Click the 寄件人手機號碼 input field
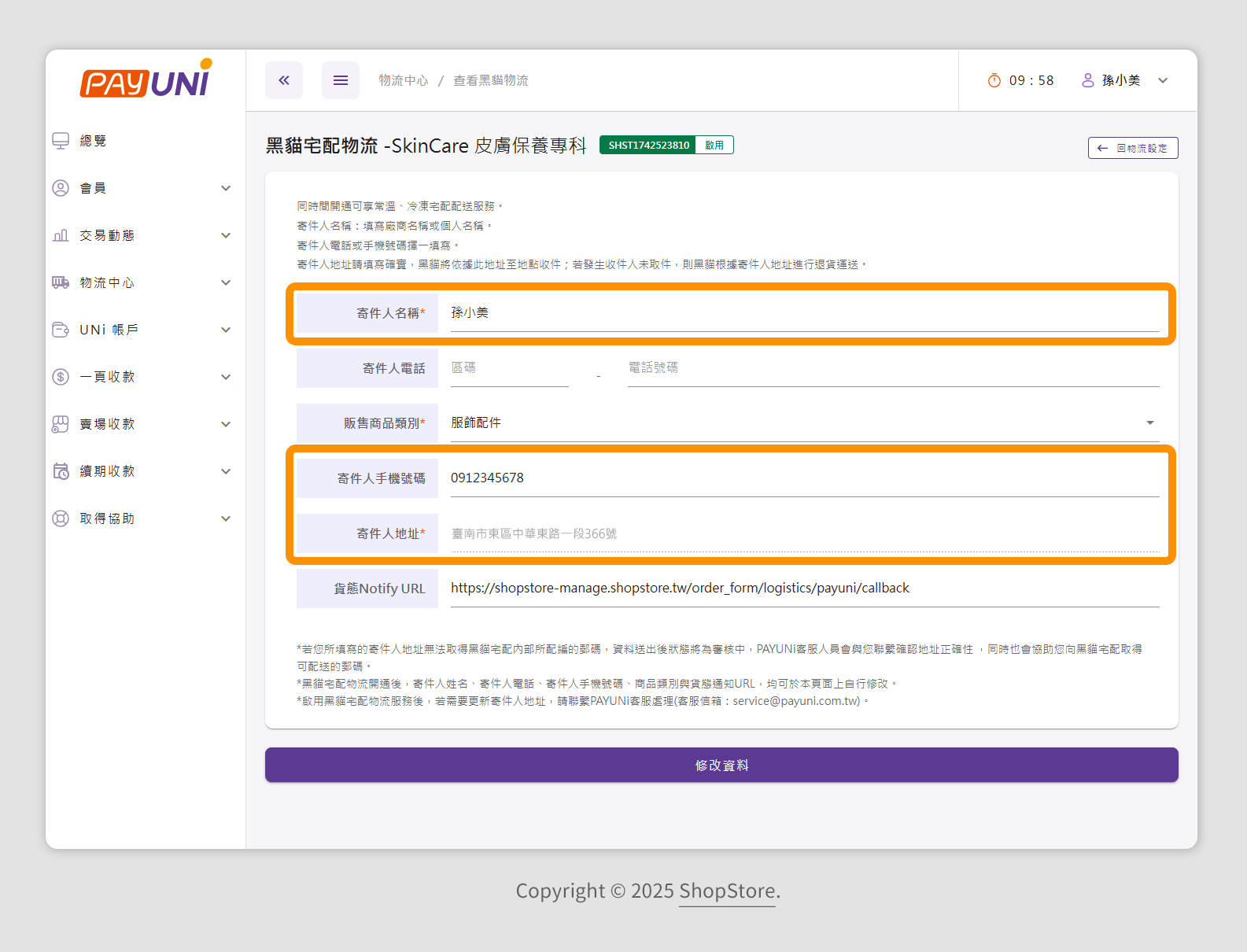The height and width of the screenshot is (952, 1247). click(805, 478)
